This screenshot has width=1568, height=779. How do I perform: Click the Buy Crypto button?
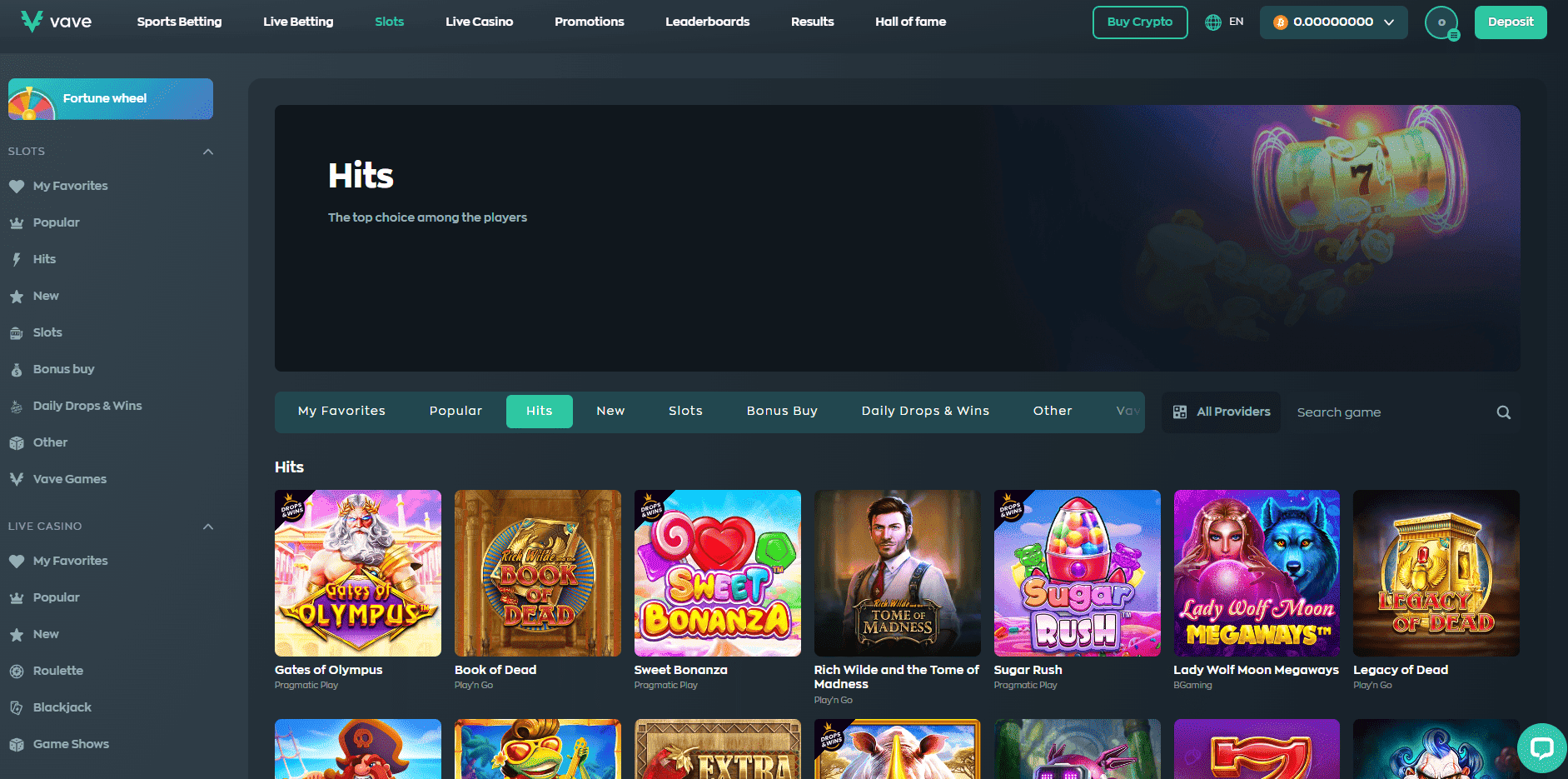(1140, 22)
